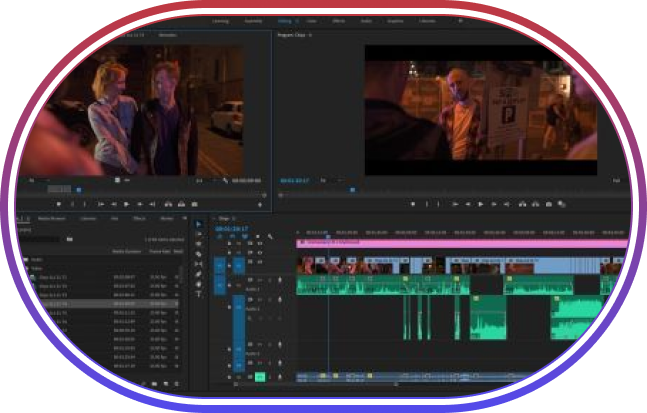Switch to Learning workspace tab
This screenshot has width=647, height=413.
coord(220,21)
